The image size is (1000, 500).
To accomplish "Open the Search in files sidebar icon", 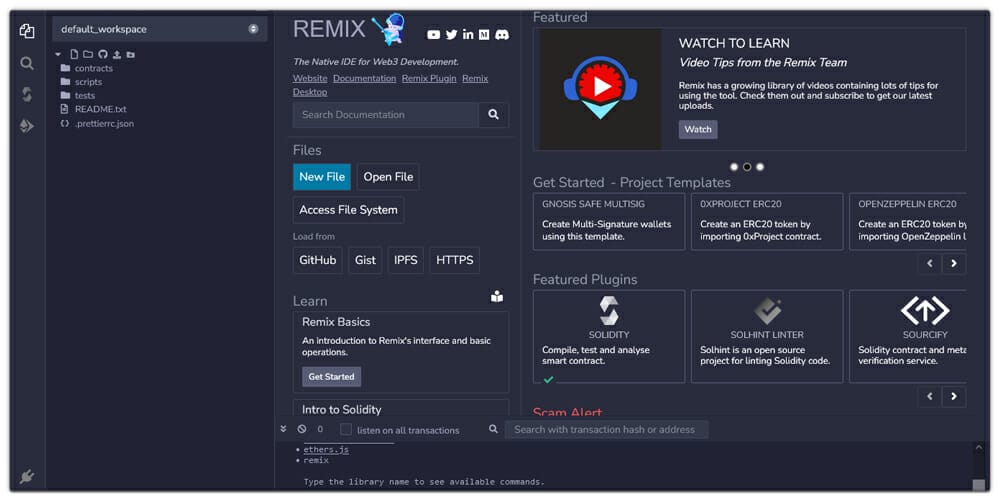I will pos(27,63).
